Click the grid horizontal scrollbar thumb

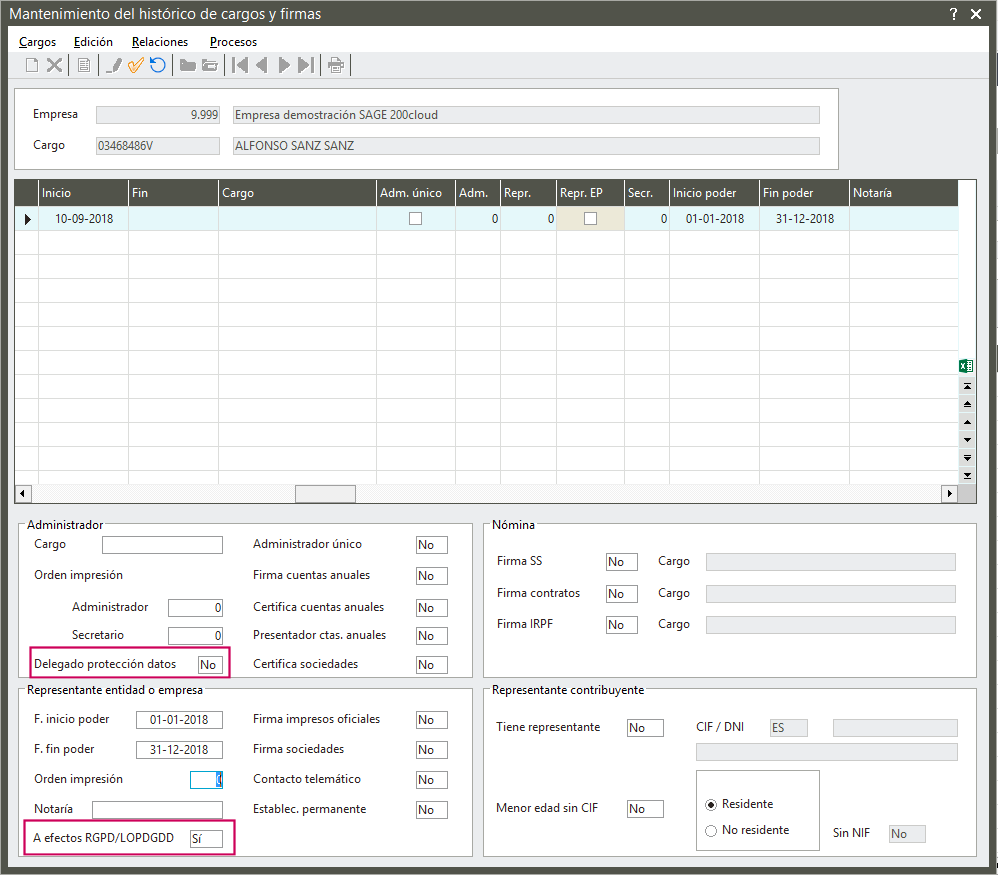pyautogui.click(x=325, y=494)
